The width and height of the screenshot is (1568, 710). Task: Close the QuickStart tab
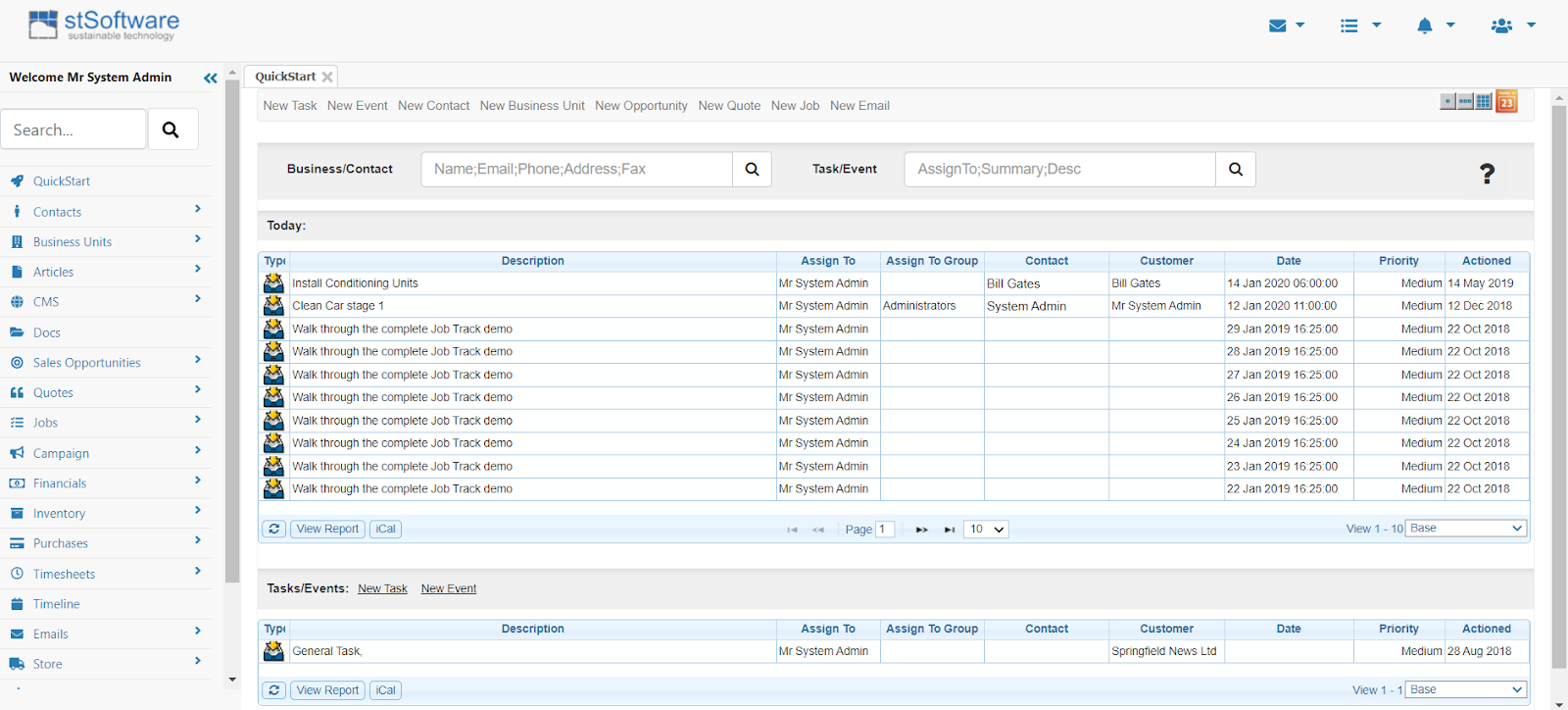[327, 76]
